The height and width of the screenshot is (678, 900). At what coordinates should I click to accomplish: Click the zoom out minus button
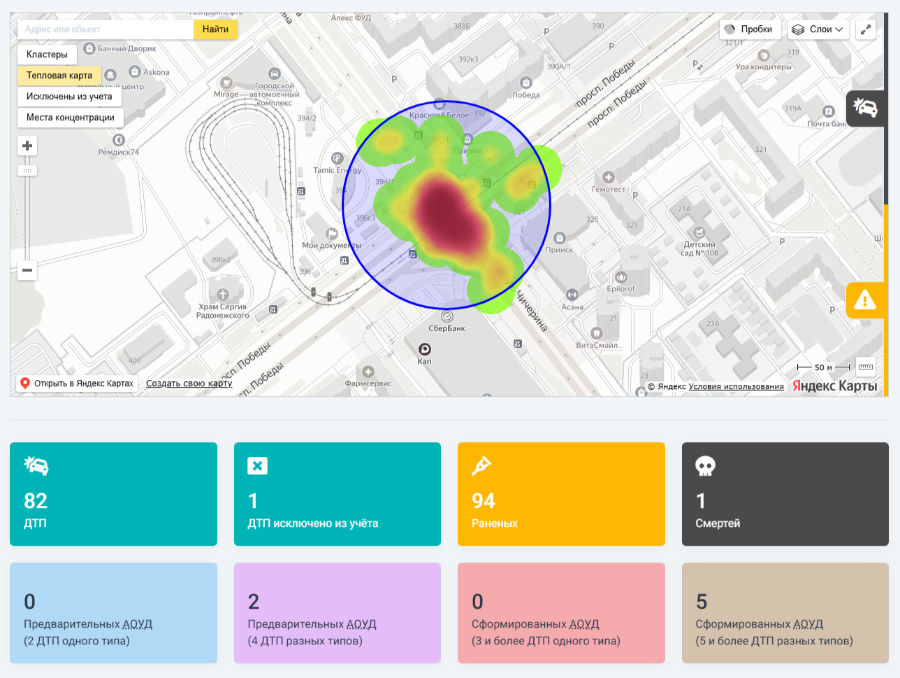(27, 270)
